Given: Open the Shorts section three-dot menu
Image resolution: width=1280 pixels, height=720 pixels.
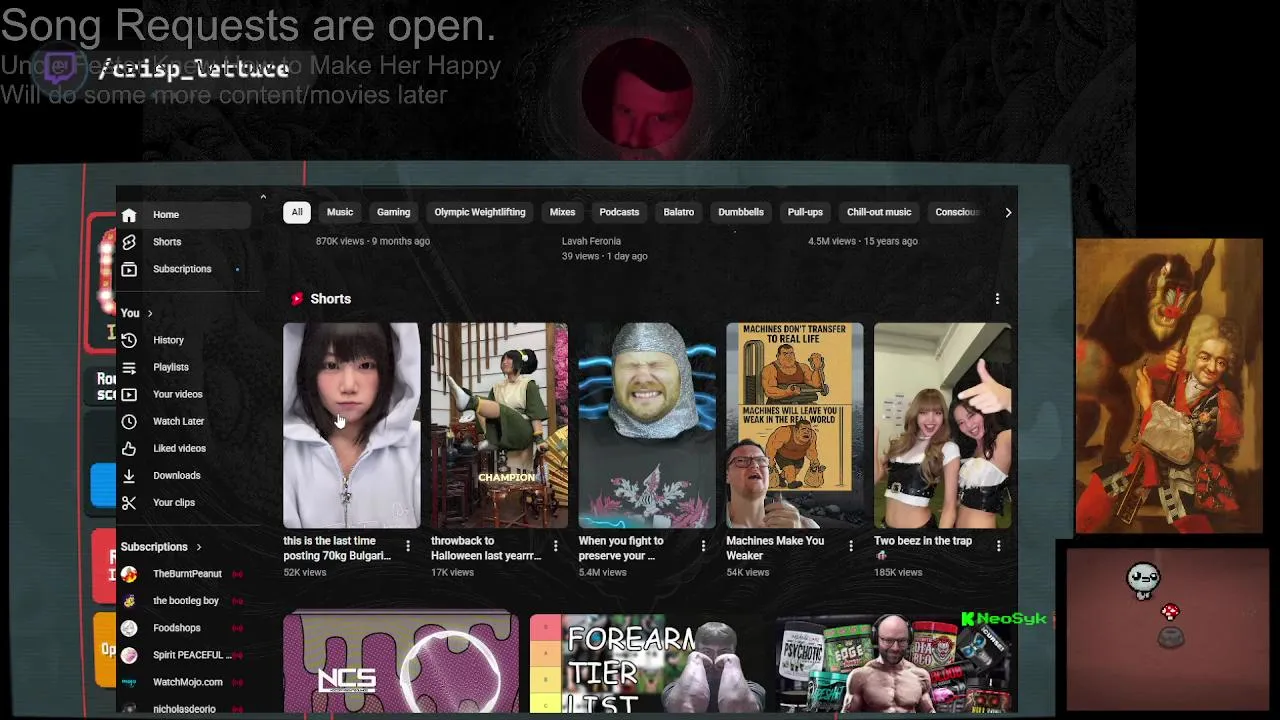Looking at the screenshot, I should (x=997, y=299).
